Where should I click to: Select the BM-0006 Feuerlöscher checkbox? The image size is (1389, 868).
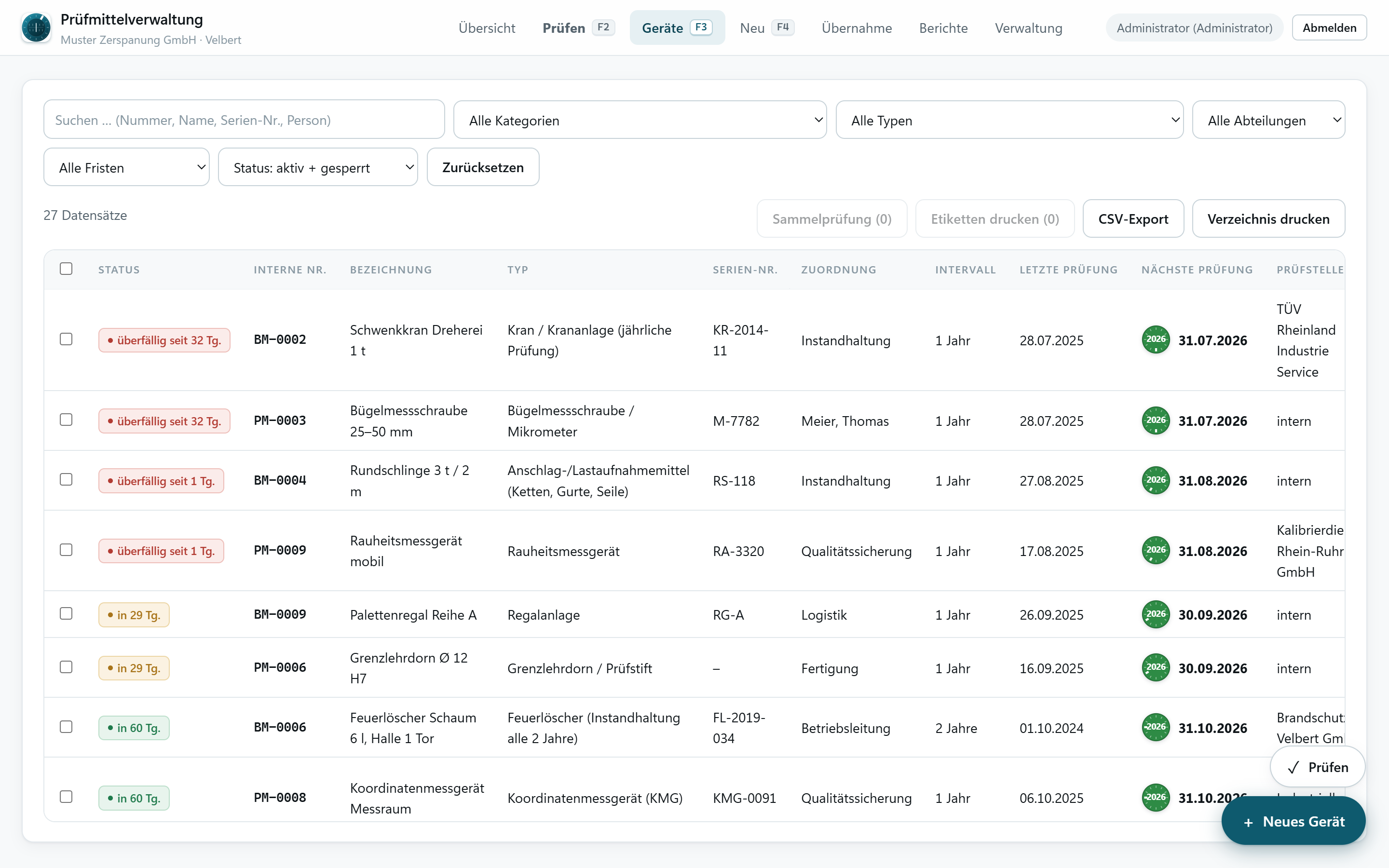click(66, 727)
